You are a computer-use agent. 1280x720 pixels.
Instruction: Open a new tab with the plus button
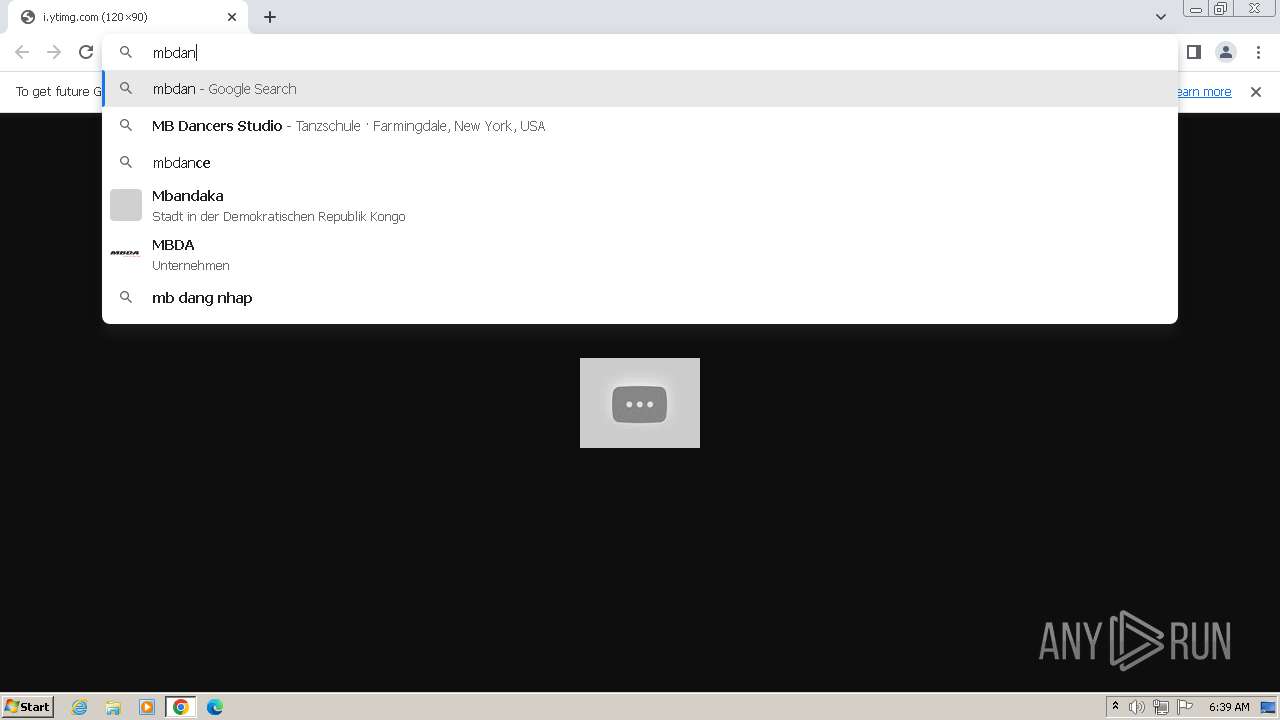pyautogui.click(x=270, y=17)
